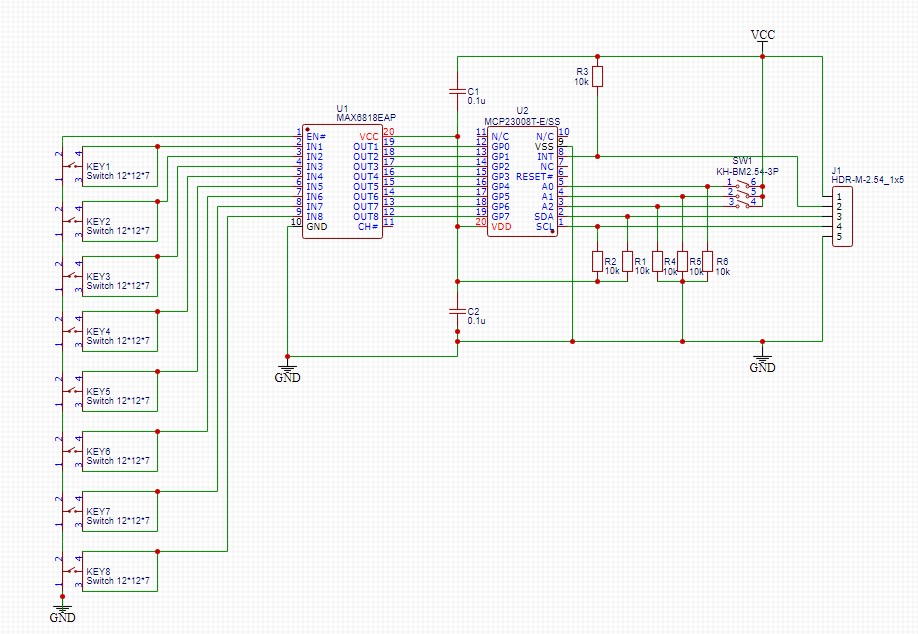
Task: Click the SW1 designator label
Action: click(742, 160)
